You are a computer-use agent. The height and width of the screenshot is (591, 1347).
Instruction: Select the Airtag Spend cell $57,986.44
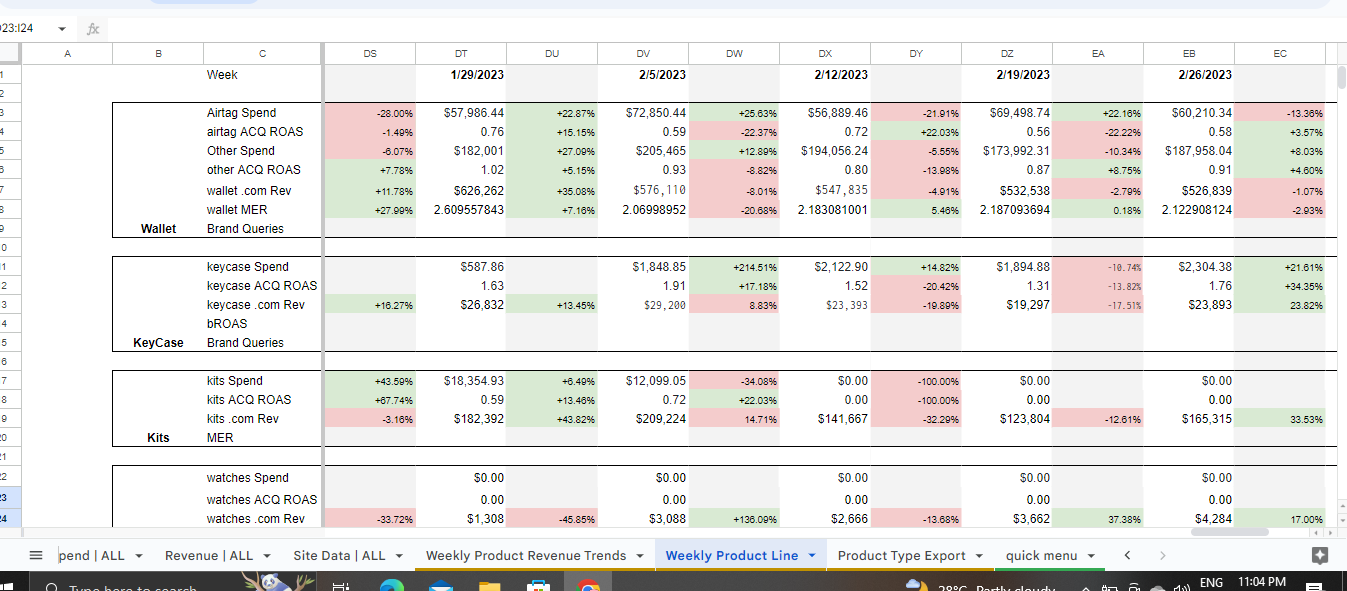[x=460, y=113]
